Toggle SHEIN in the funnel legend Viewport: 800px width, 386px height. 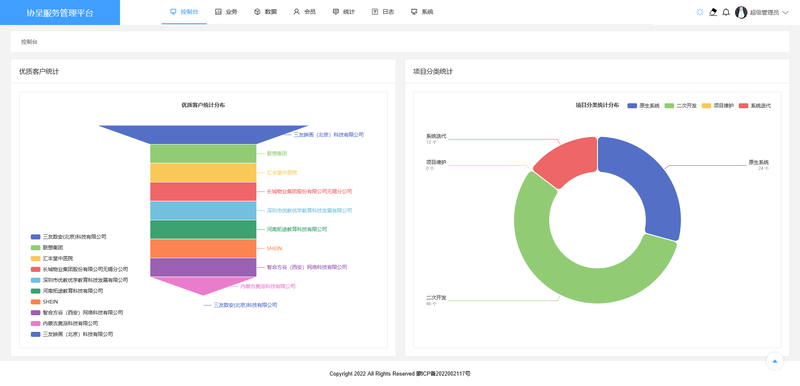tap(44, 301)
